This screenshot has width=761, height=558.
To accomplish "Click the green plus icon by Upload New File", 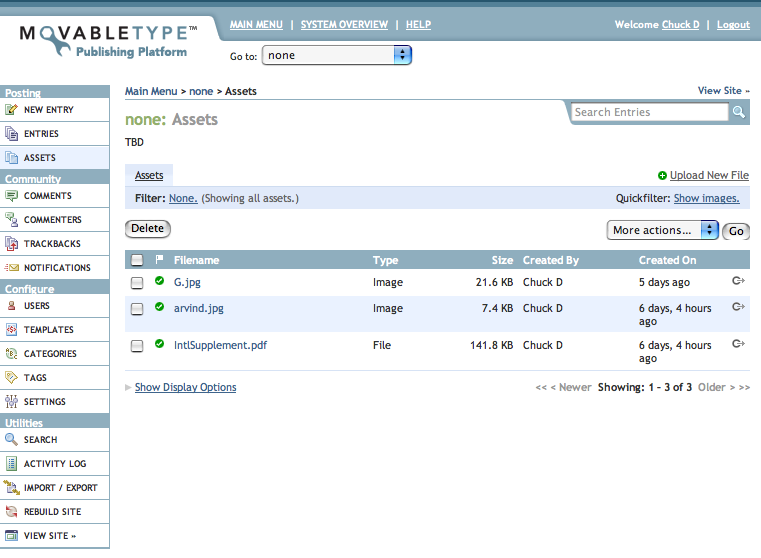I will (x=662, y=176).
